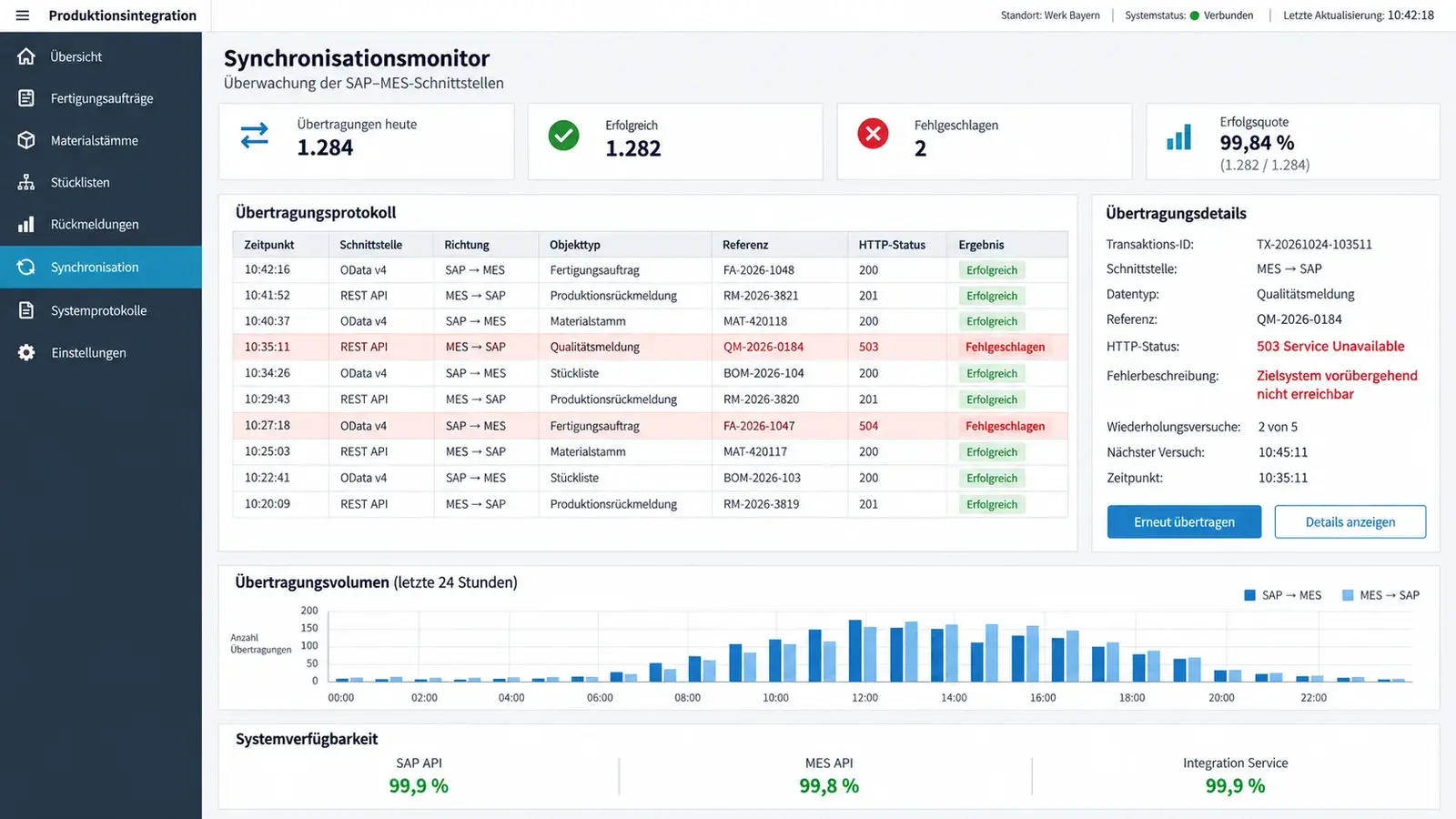Screen dimensions: 1456x819
Task: Click the bar chart icon in Erfolgsquote card
Action: click(1179, 137)
